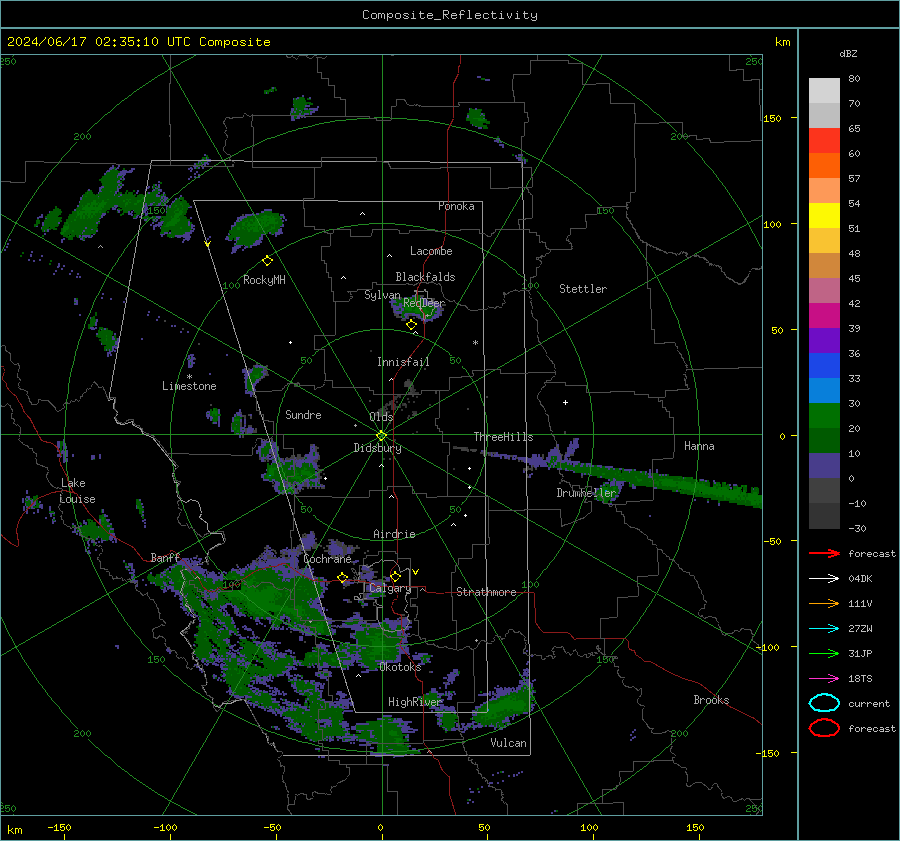Click the yellow diamond marker near RockyMH

click(x=267, y=261)
